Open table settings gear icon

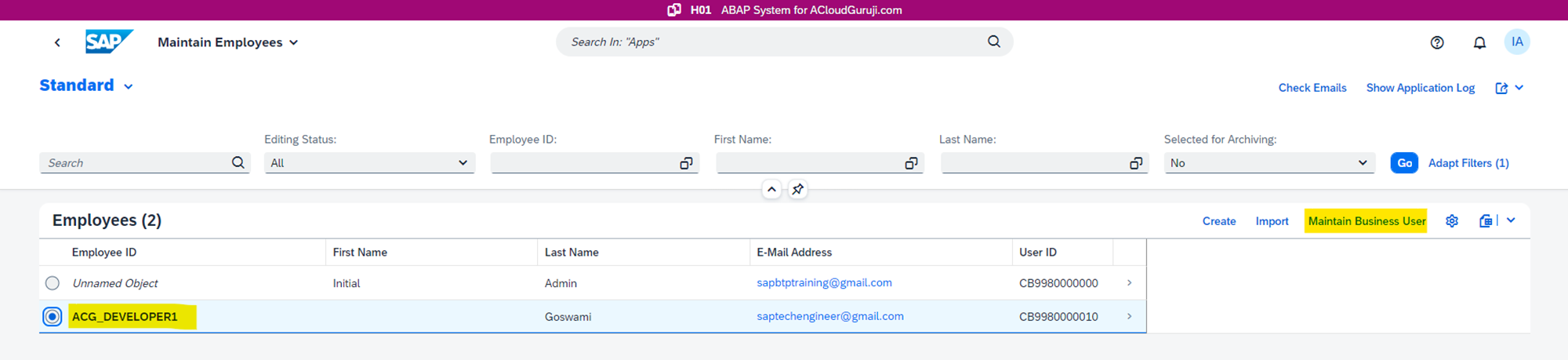(1451, 221)
